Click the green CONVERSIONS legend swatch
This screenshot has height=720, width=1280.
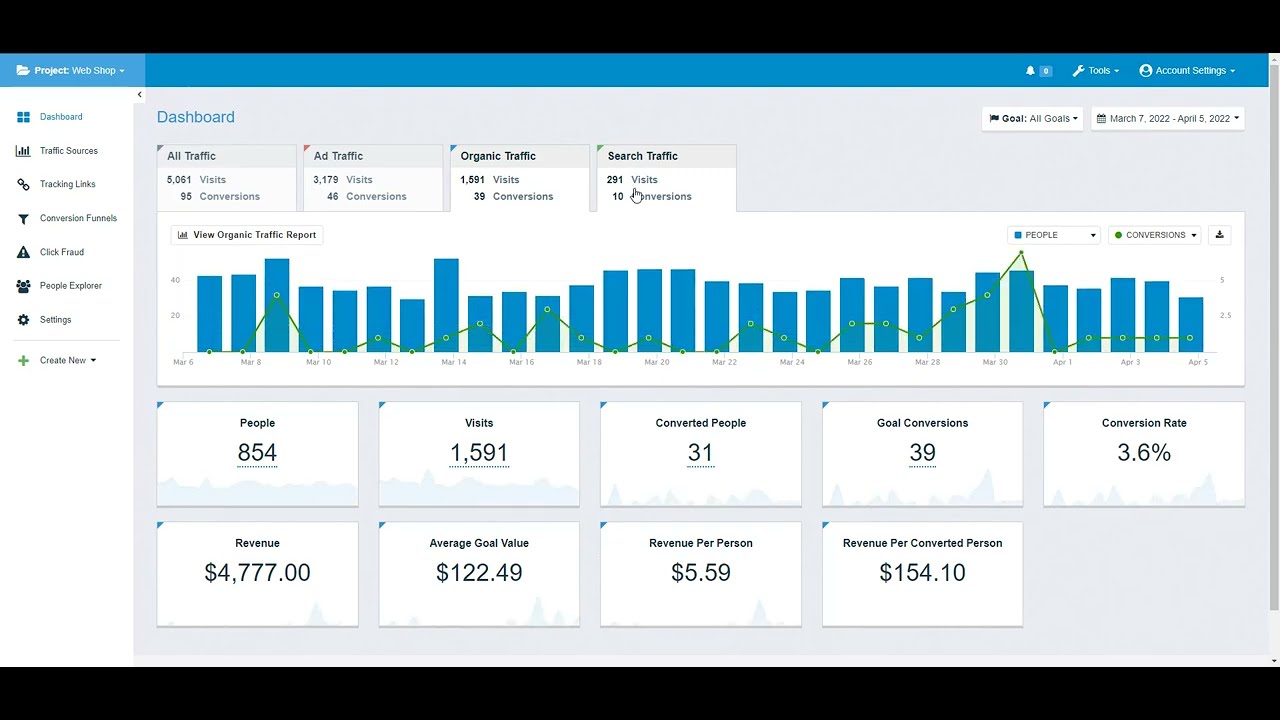click(x=1118, y=235)
